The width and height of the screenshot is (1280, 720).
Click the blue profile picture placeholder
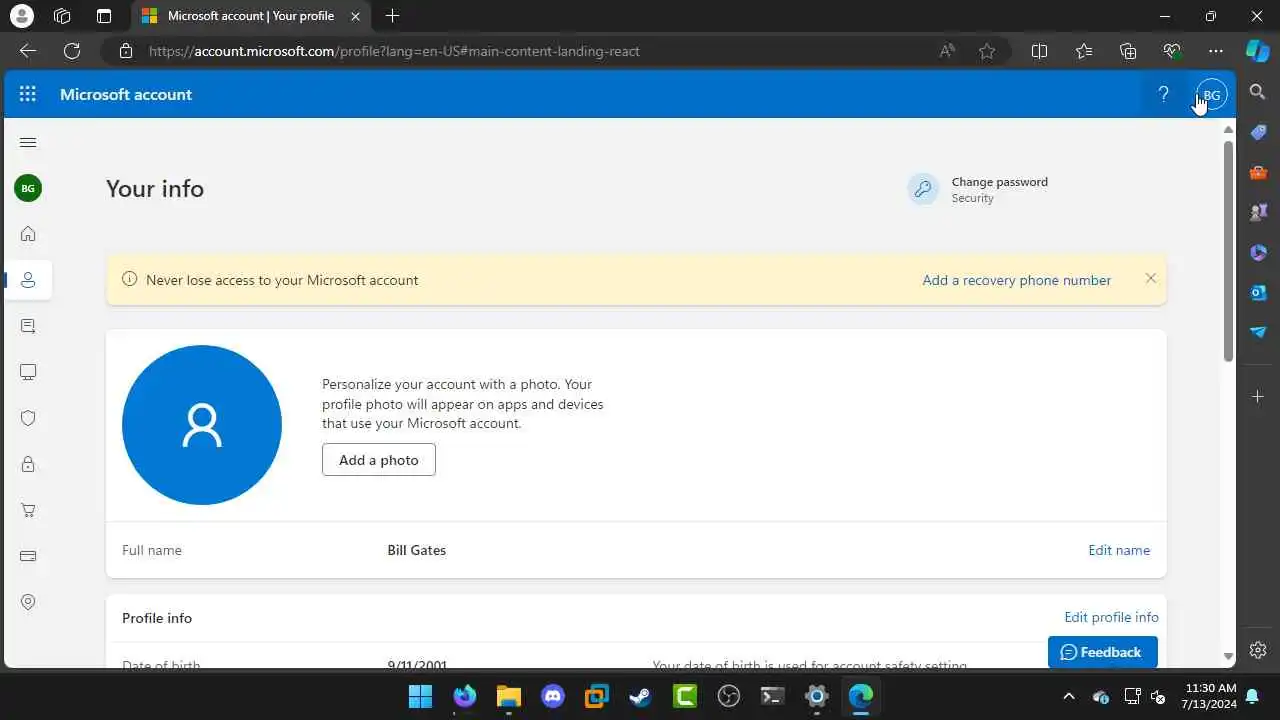pos(202,425)
